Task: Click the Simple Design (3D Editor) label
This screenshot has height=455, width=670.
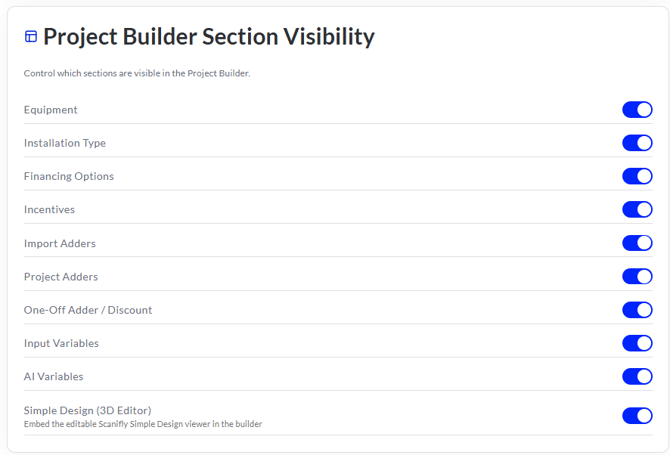Action: (x=88, y=411)
